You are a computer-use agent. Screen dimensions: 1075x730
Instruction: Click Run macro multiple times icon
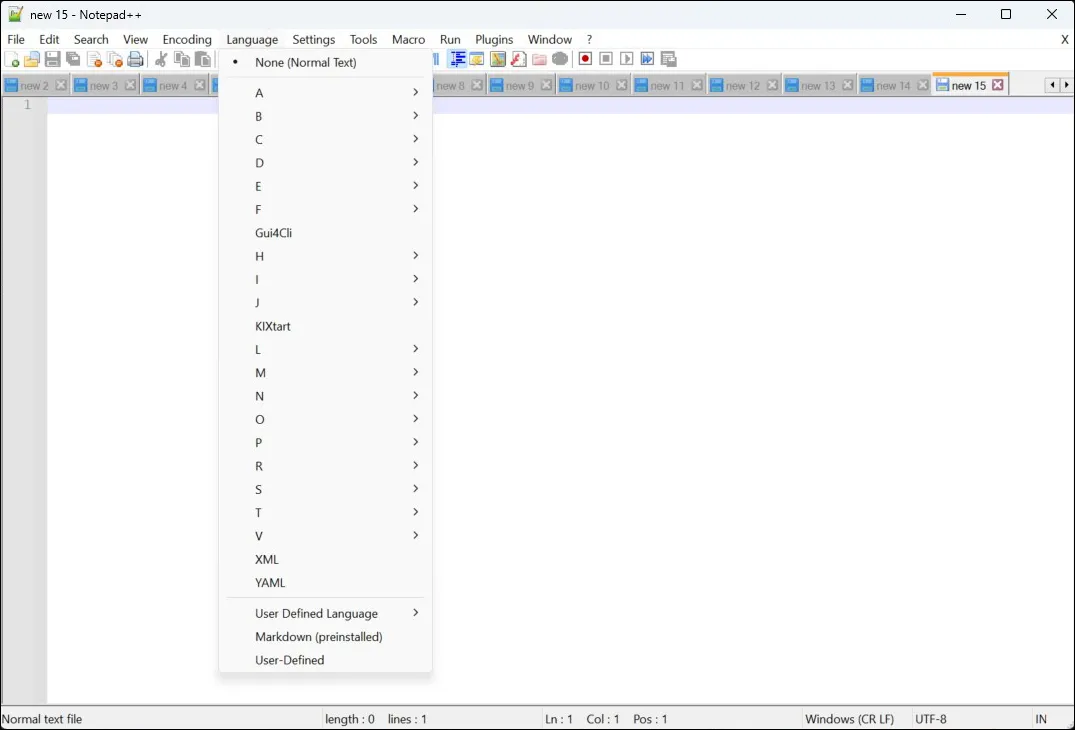pos(647,59)
